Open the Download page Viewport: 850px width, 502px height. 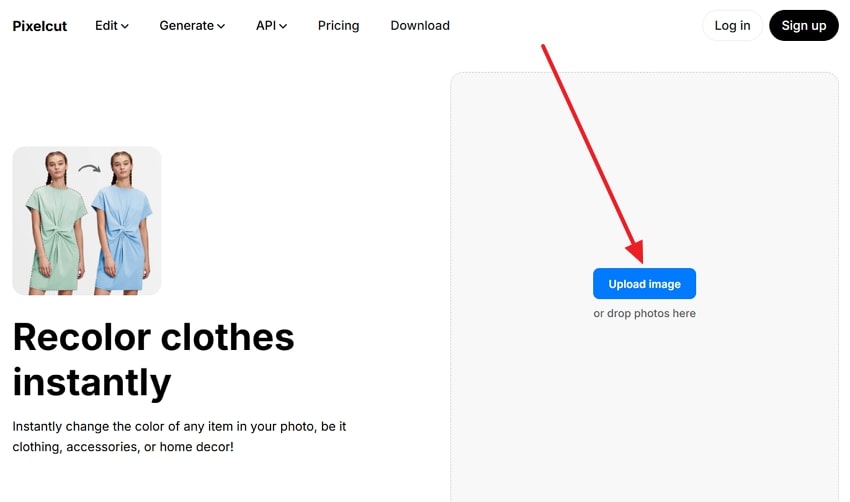pos(420,26)
